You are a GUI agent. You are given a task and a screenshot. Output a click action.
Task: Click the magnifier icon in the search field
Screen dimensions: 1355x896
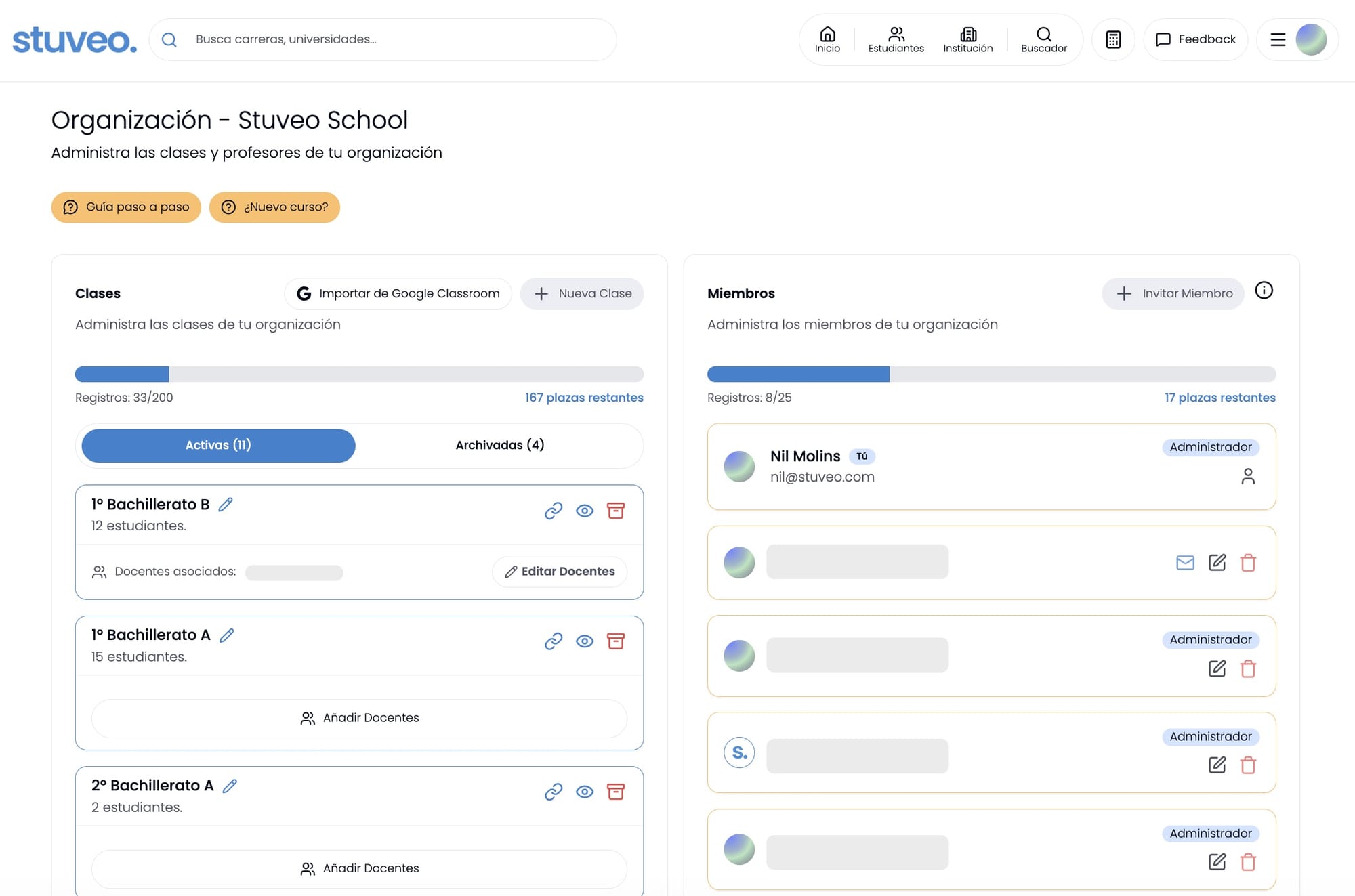[169, 40]
